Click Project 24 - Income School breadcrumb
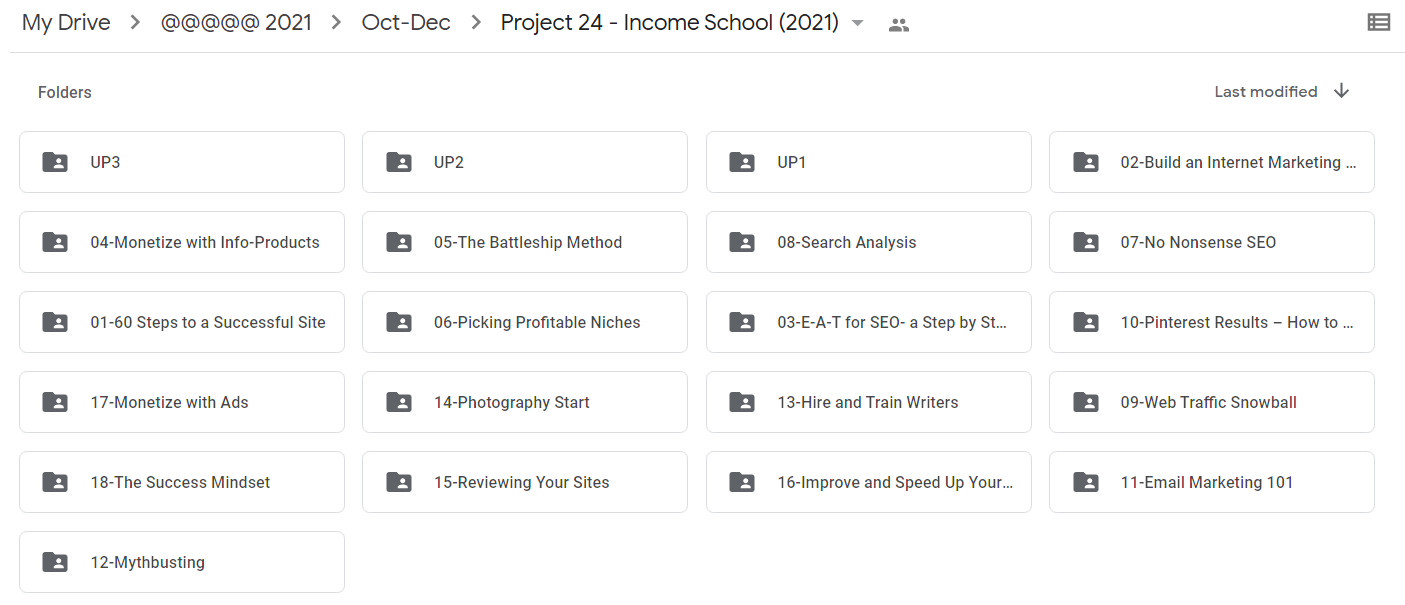1405x605 pixels. pos(669,23)
